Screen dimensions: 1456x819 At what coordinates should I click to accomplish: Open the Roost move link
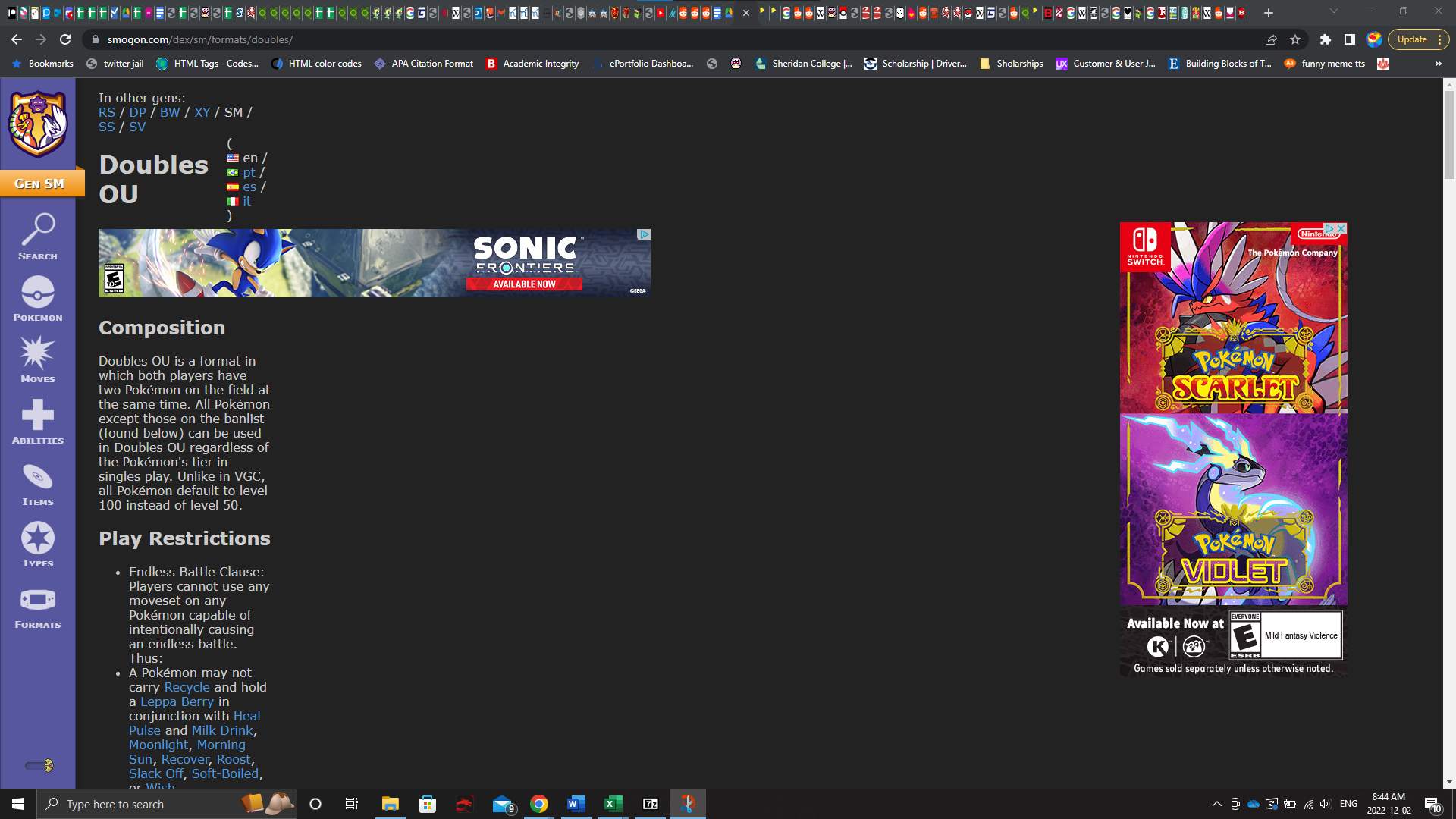(234, 759)
